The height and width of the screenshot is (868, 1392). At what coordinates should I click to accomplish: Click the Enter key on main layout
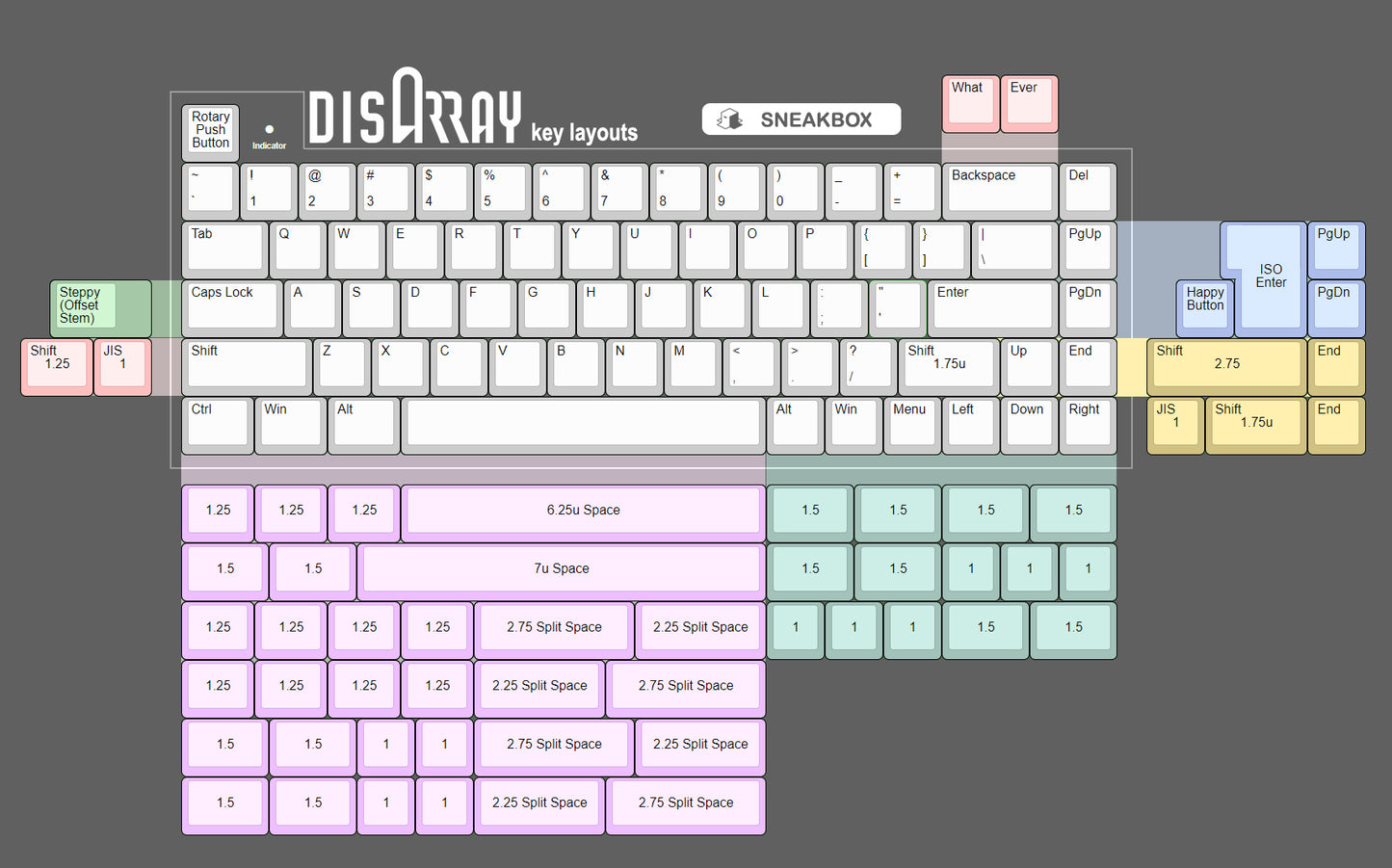click(992, 306)
